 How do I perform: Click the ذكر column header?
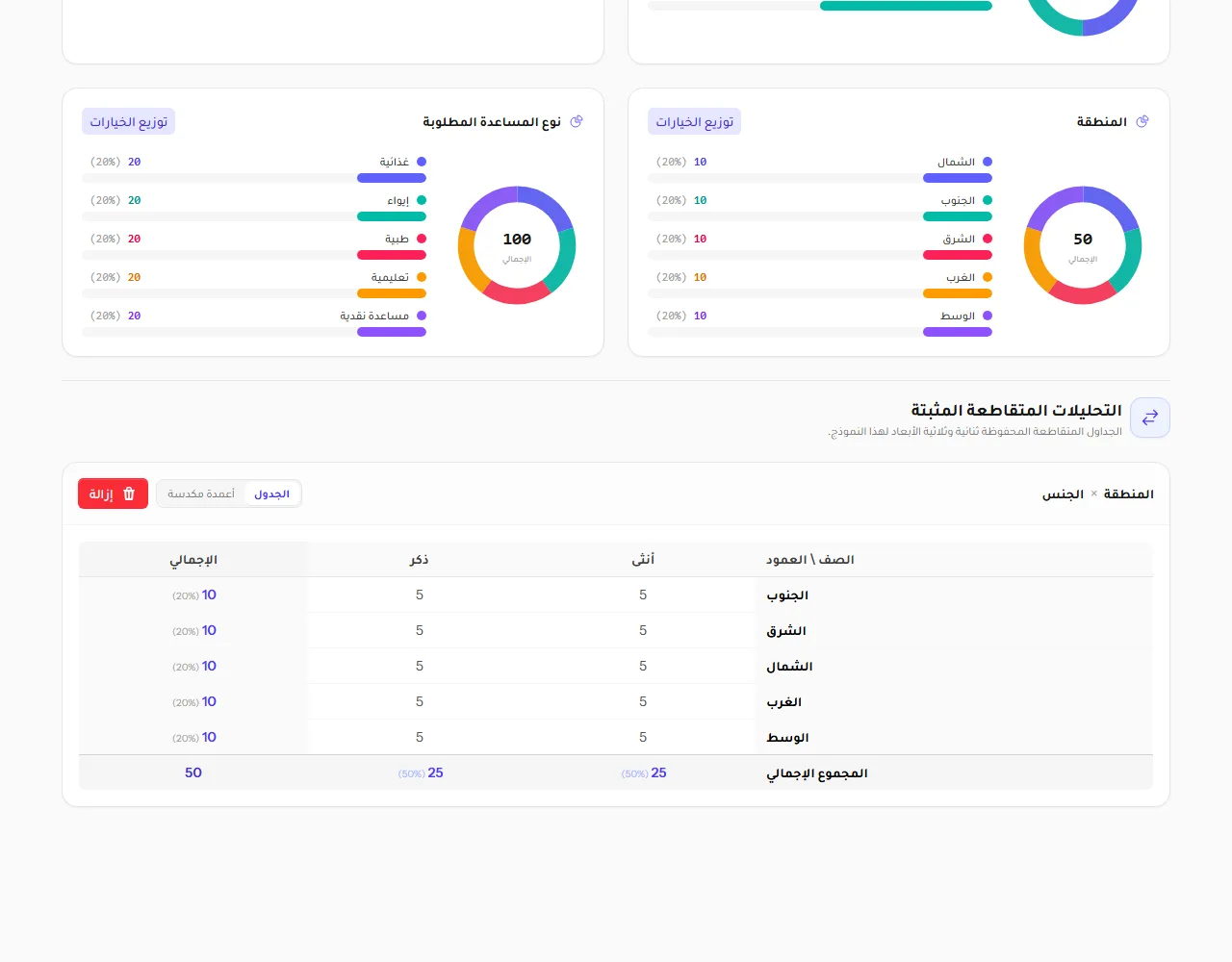click(419, 559)
